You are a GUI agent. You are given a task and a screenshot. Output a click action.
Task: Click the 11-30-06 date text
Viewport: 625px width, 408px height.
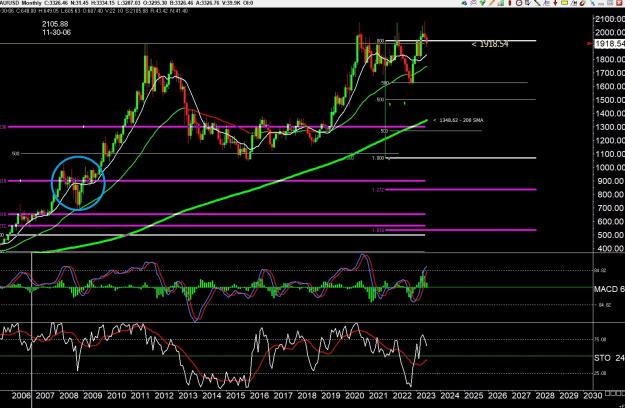coord(56,32)
